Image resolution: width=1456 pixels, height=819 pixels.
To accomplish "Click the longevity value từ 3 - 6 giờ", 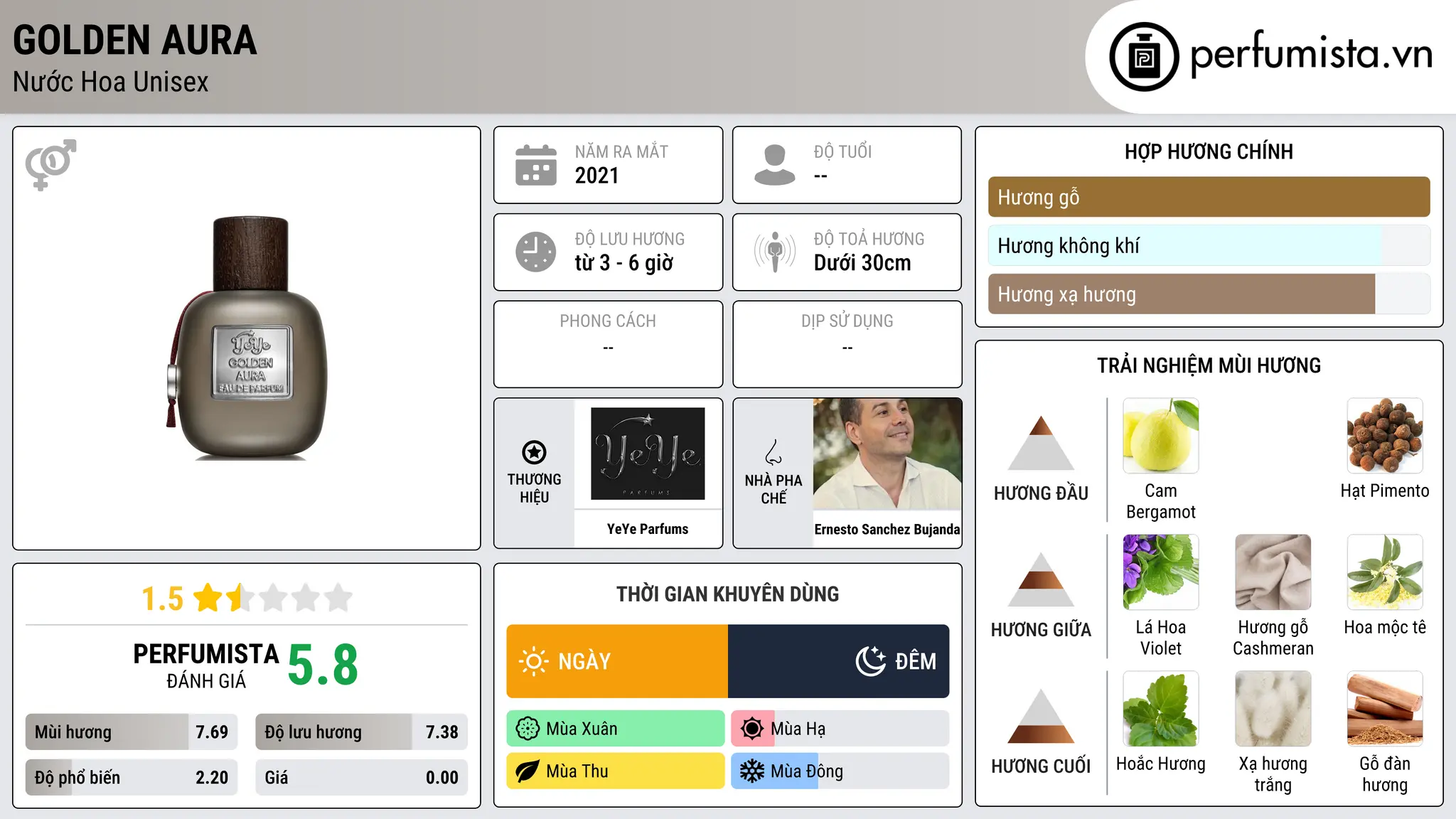I will (624, 263).
